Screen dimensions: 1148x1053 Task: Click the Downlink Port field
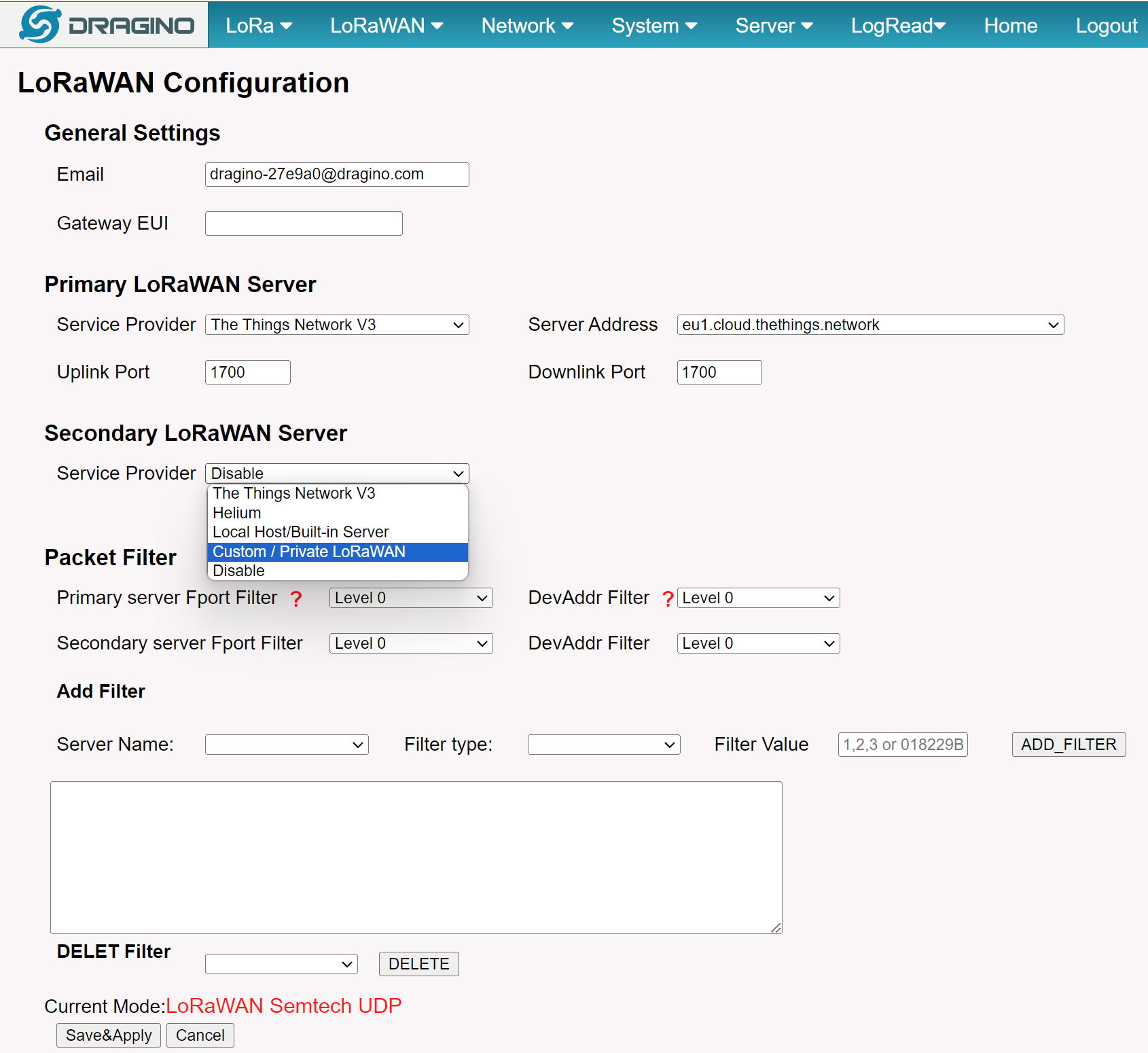[719, 372]
